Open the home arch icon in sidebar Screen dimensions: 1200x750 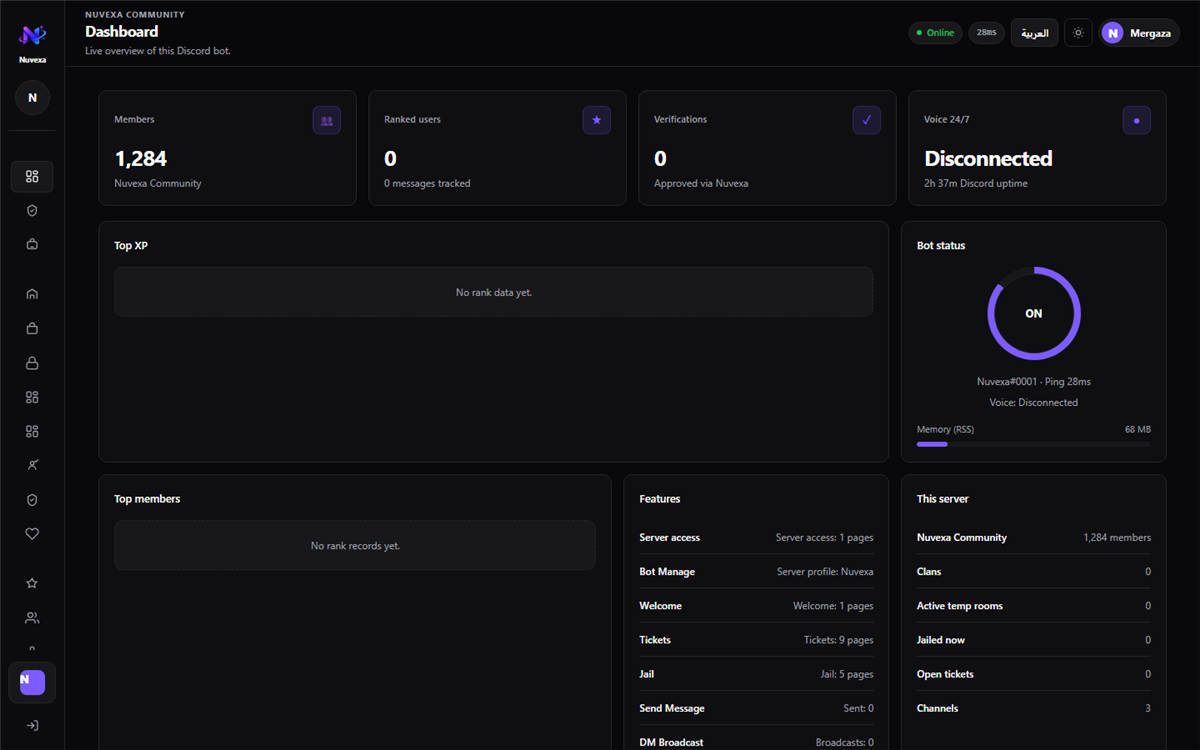pyautogui.click(x=32, y=294)
